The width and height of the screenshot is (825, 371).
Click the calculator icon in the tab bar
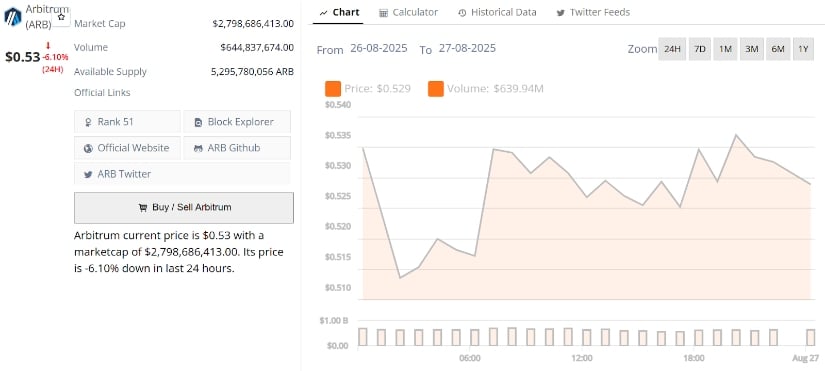tap(384, 13)
